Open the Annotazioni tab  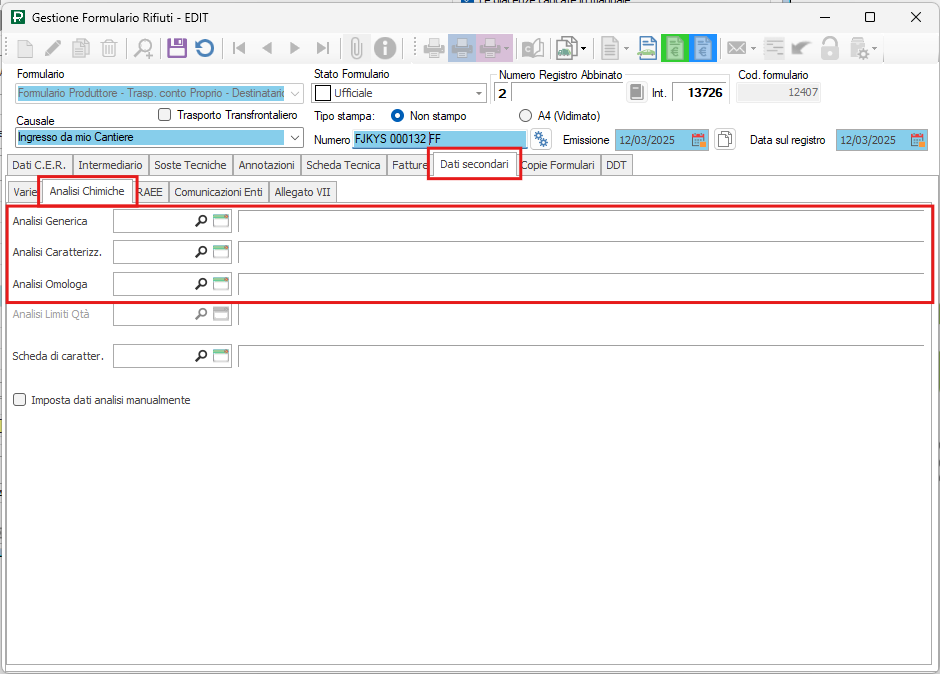tap(267, 165)
